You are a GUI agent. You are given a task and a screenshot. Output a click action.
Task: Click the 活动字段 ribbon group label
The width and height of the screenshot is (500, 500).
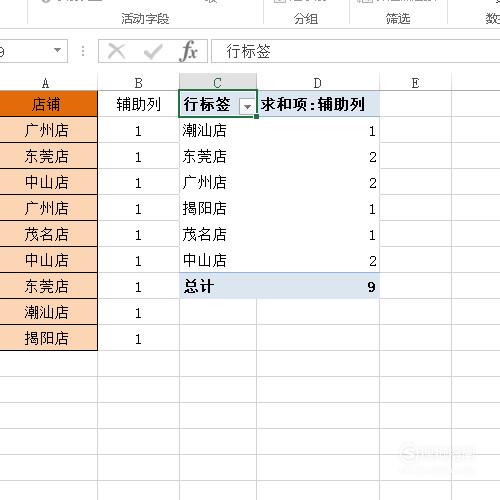pyautogui.click(x=145, y=19)
